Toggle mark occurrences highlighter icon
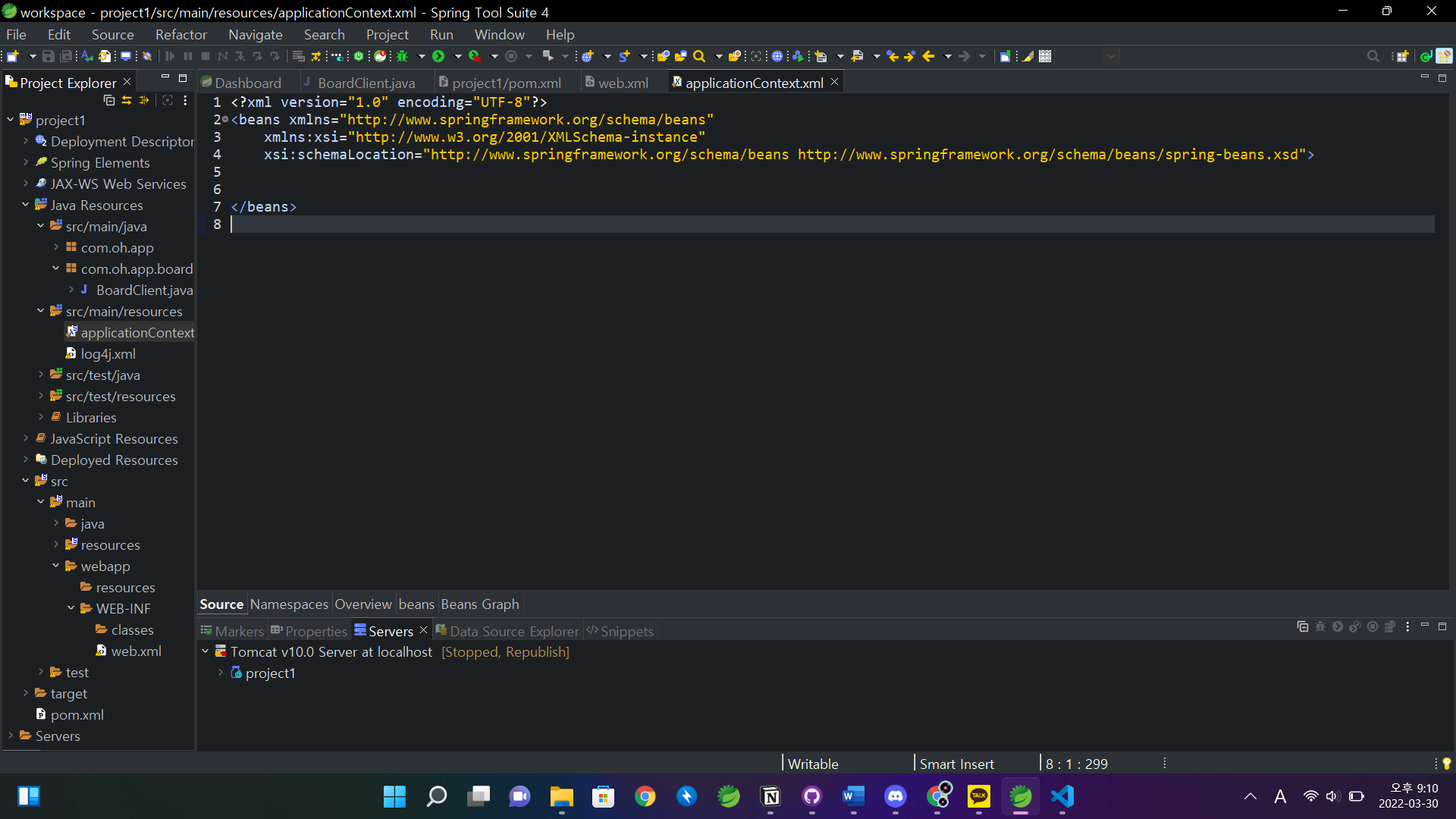Image resolution: width=1456 pixels, height=819 pixels. [1028, 56]
